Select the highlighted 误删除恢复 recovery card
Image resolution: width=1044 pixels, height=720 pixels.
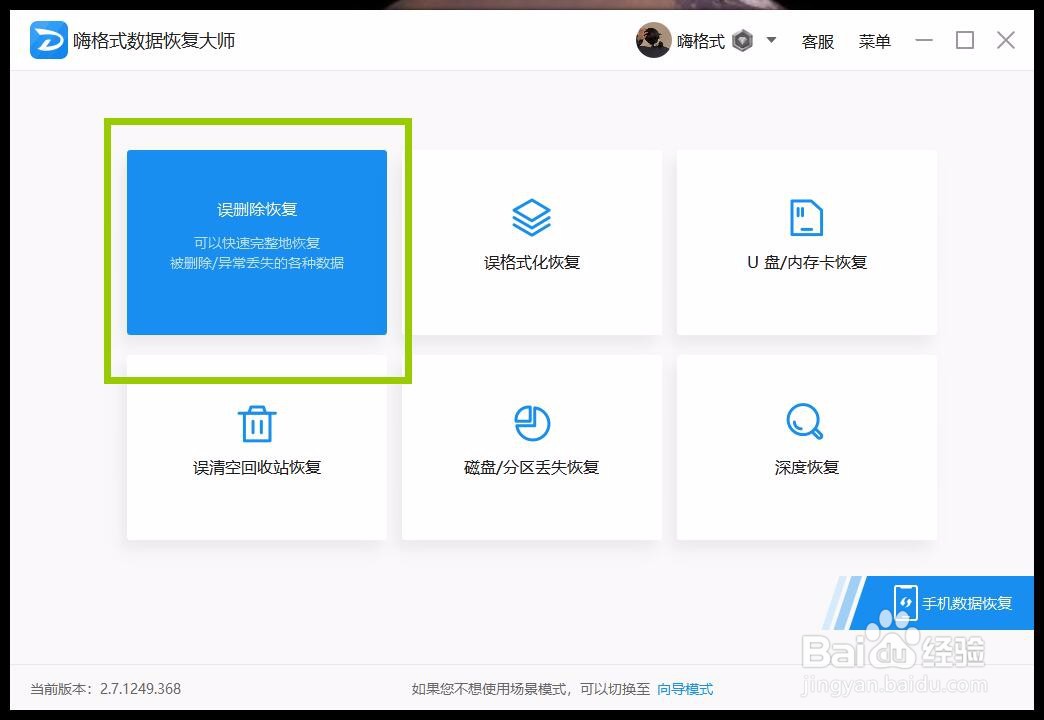[x=256, y=243]
